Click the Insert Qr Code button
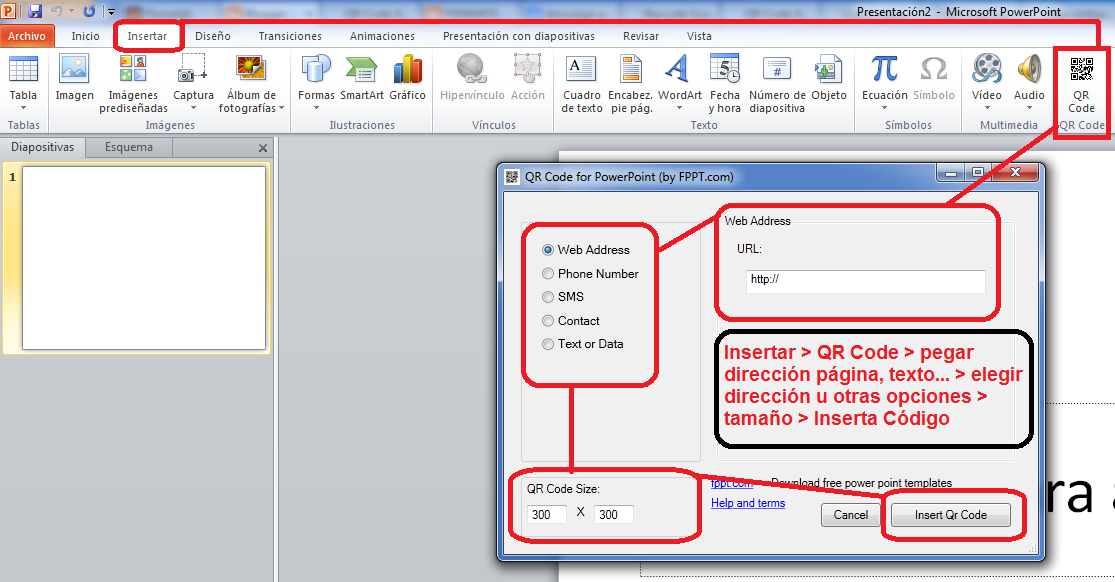Image resolution: width=1115 pixels, height=582 pixels. [949, 514]
